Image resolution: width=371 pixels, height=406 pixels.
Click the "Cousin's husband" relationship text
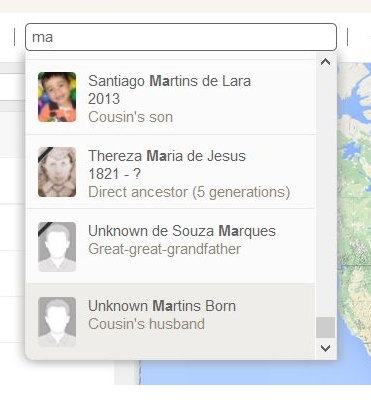146,324
